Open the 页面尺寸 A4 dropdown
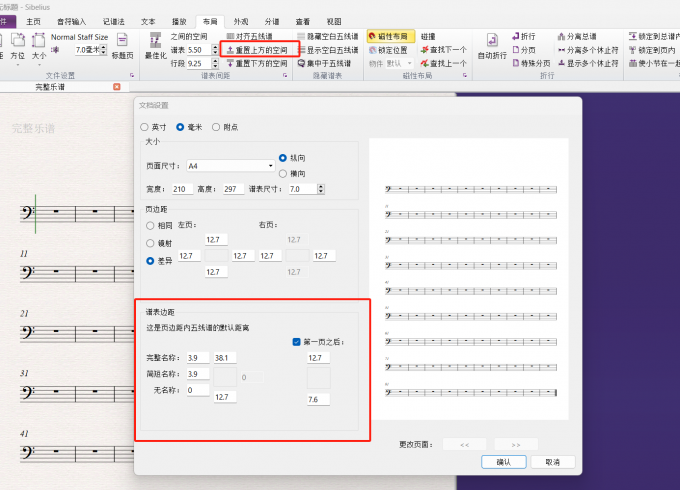680x490 pixels. 230,166
